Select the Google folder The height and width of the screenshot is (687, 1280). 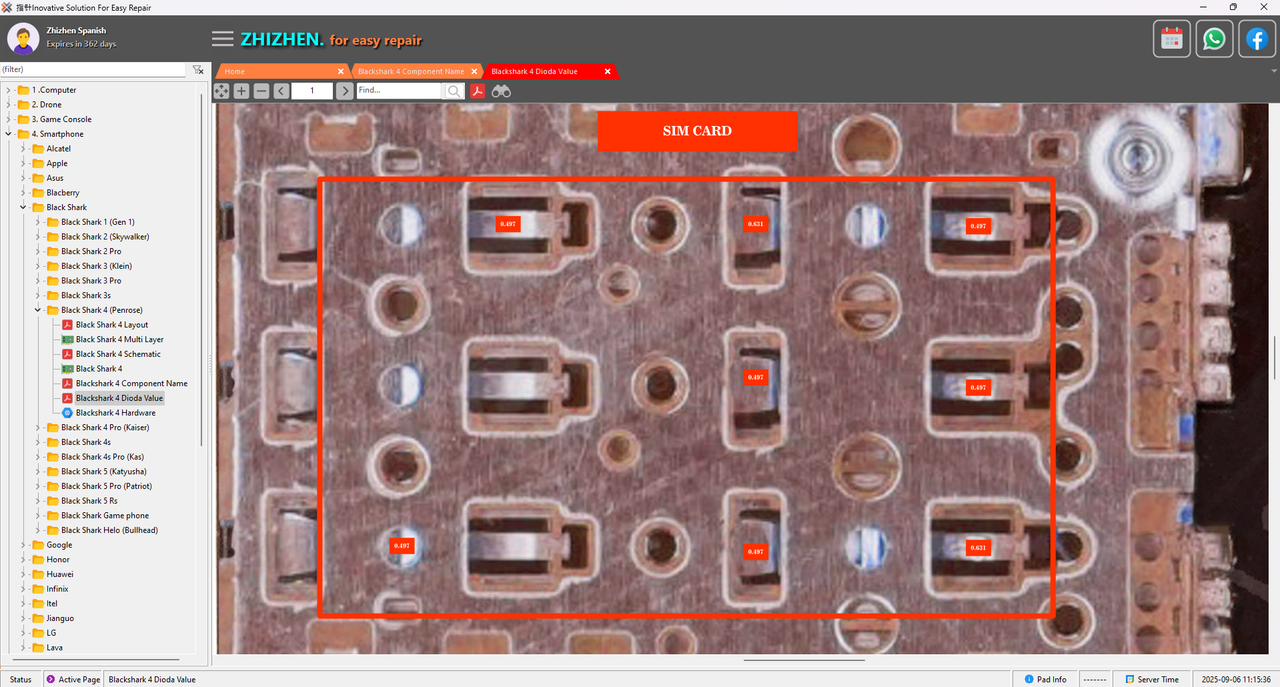click(59, 545)
